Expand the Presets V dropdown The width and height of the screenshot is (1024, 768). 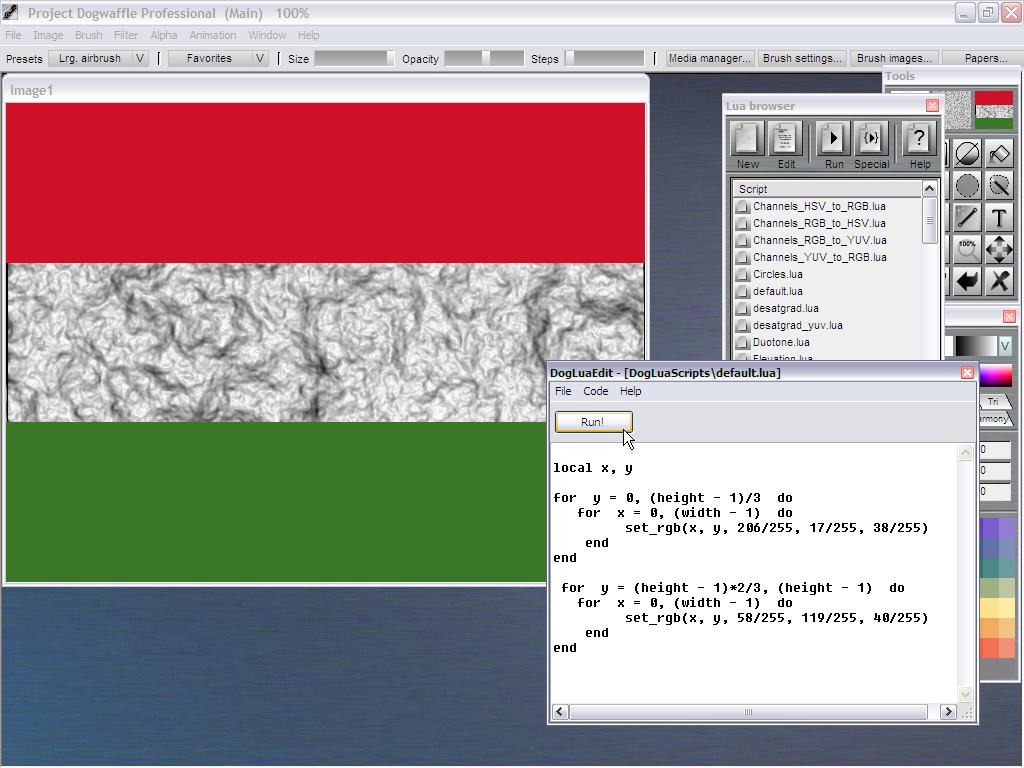[140, 58]
